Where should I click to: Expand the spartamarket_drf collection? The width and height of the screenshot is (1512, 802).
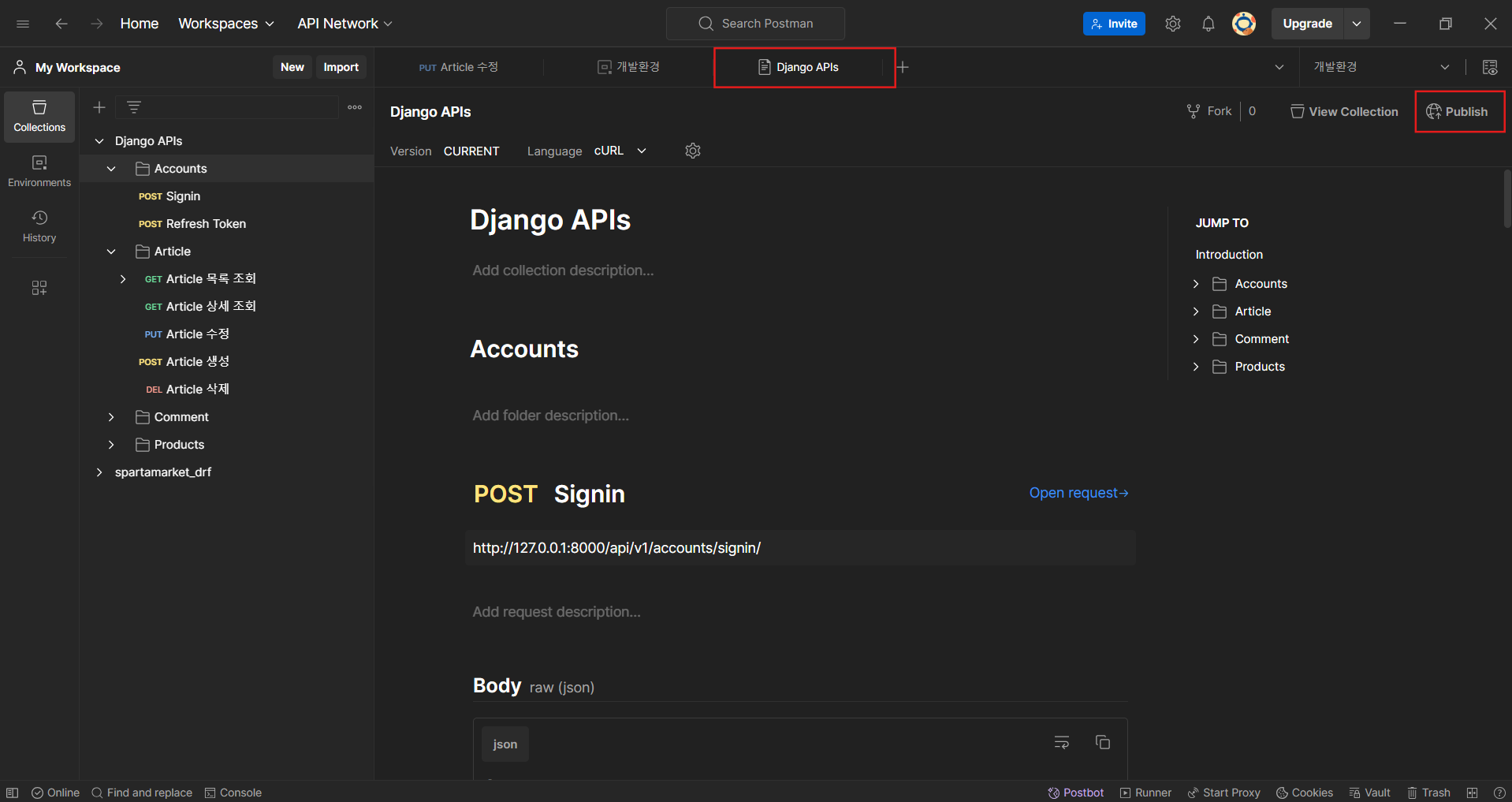click(x=99, y=472)
